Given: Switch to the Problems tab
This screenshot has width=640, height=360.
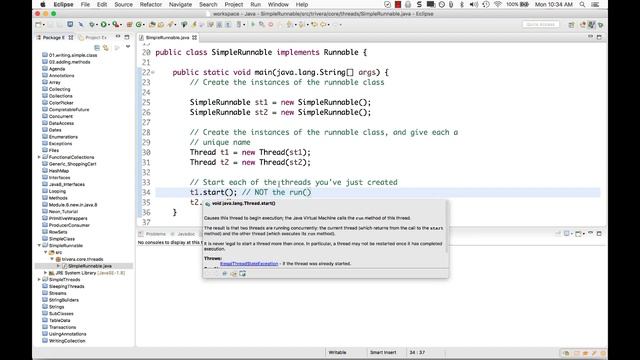Looking at the screenshot, I should pyautogui.click(x=153, y=234).
